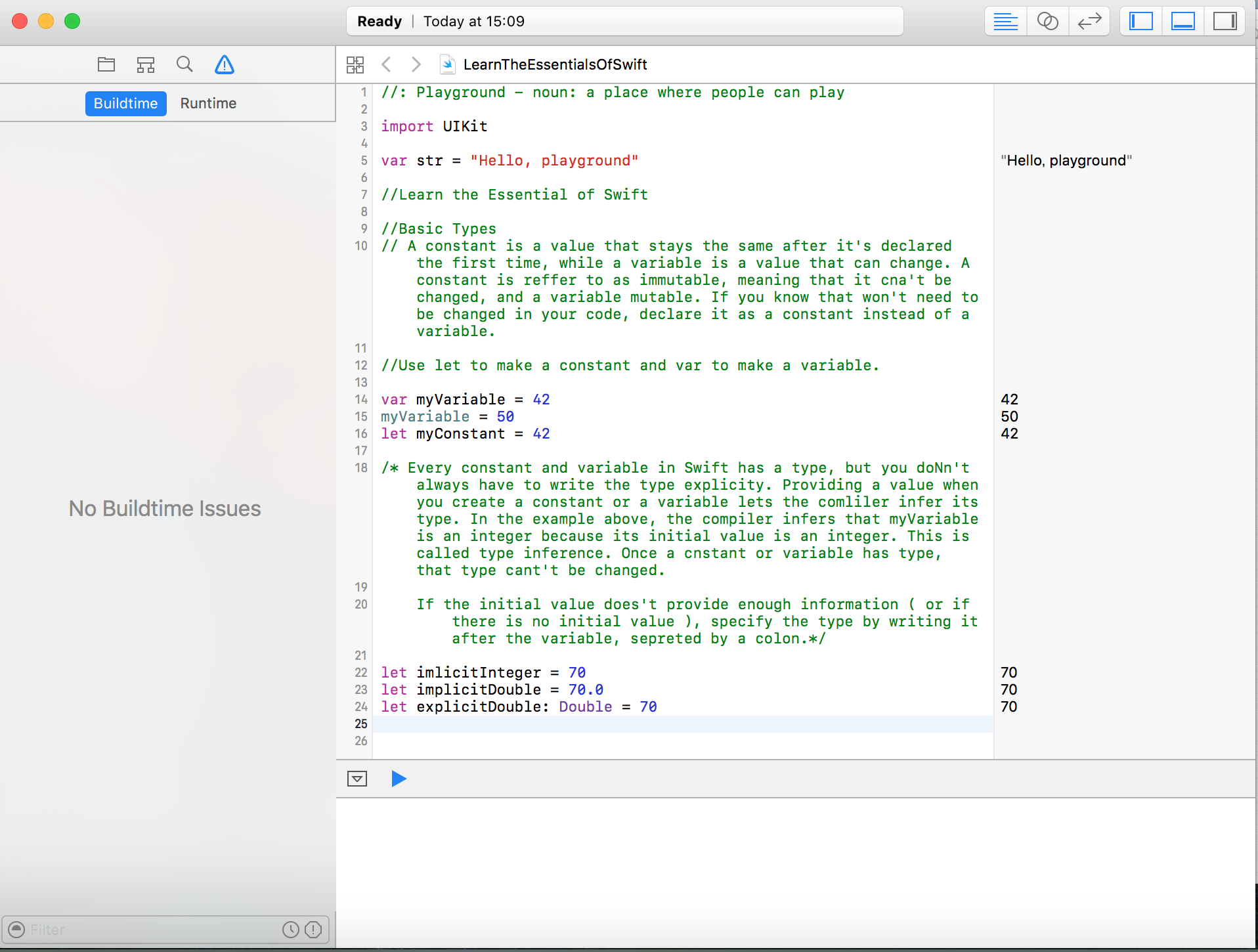Click the Ready status in activity bar
Viewport: 1258px width, 952px height.
point(379,21)
